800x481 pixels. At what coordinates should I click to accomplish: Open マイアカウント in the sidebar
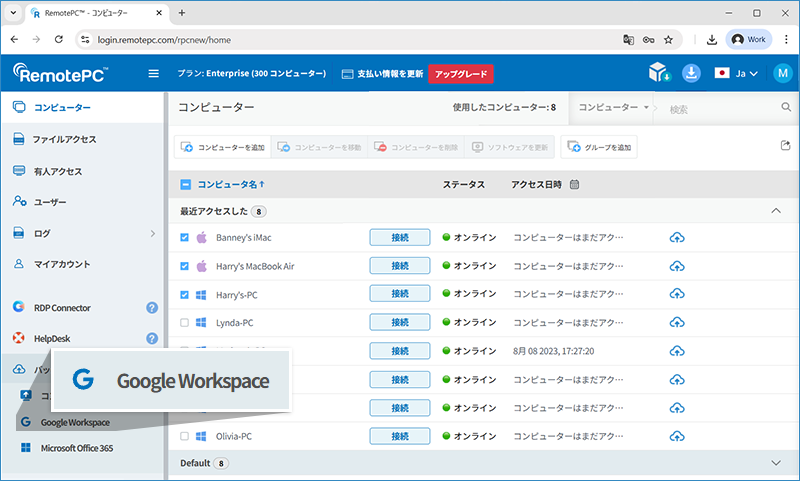(x=62, y=264)
